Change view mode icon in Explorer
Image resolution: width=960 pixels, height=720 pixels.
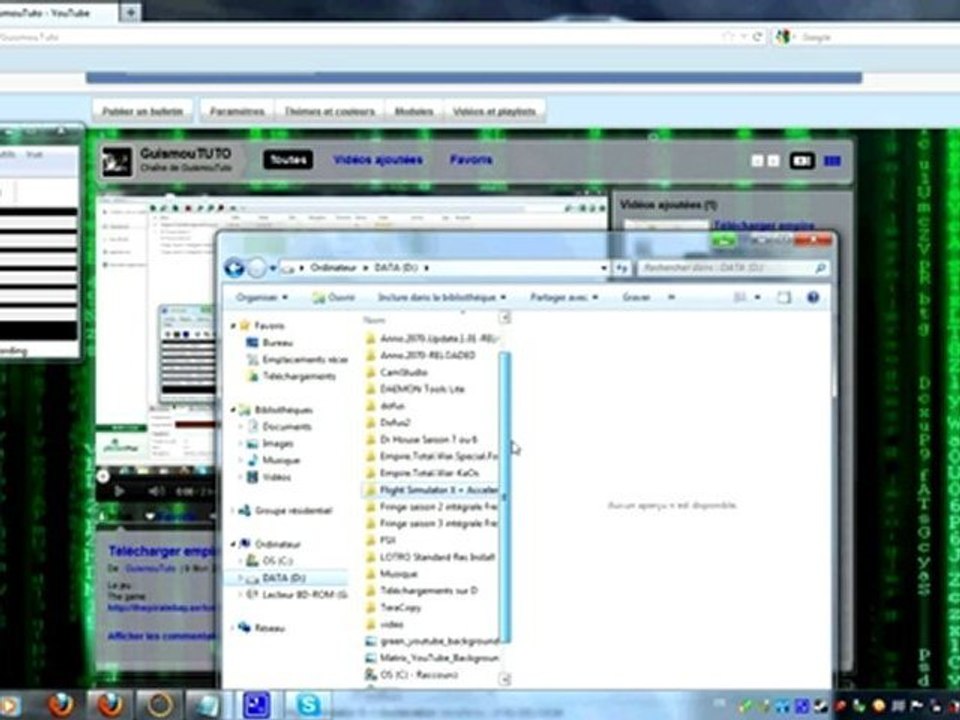(740, 297)
